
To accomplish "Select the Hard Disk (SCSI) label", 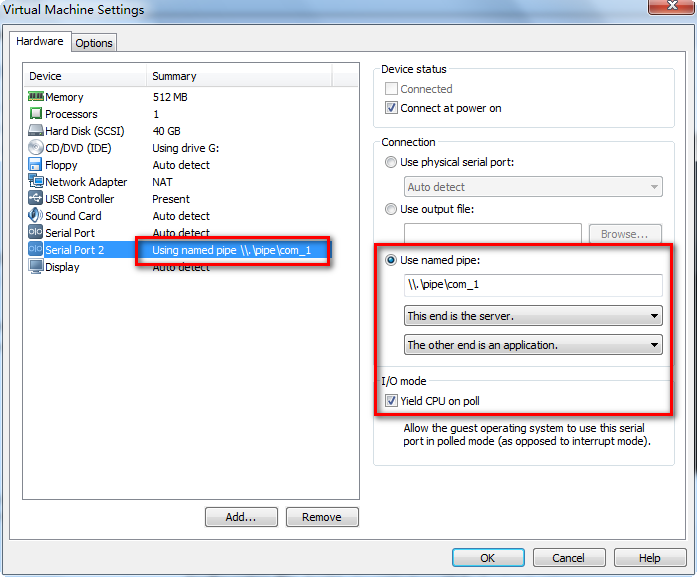I will click(84, 131).
